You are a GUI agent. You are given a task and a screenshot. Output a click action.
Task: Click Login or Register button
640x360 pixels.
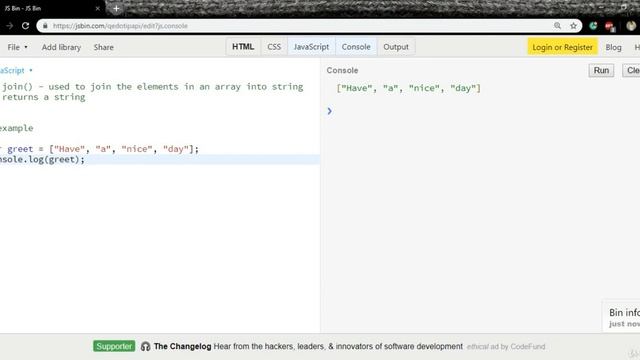(562, 47)
